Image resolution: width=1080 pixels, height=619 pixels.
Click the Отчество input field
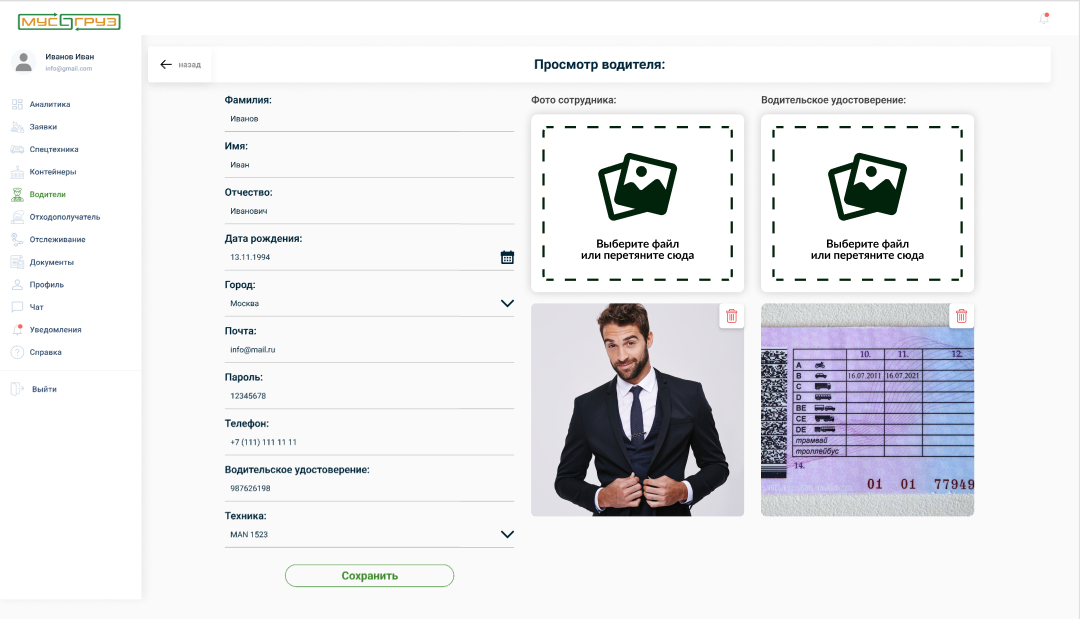[369, 211]
